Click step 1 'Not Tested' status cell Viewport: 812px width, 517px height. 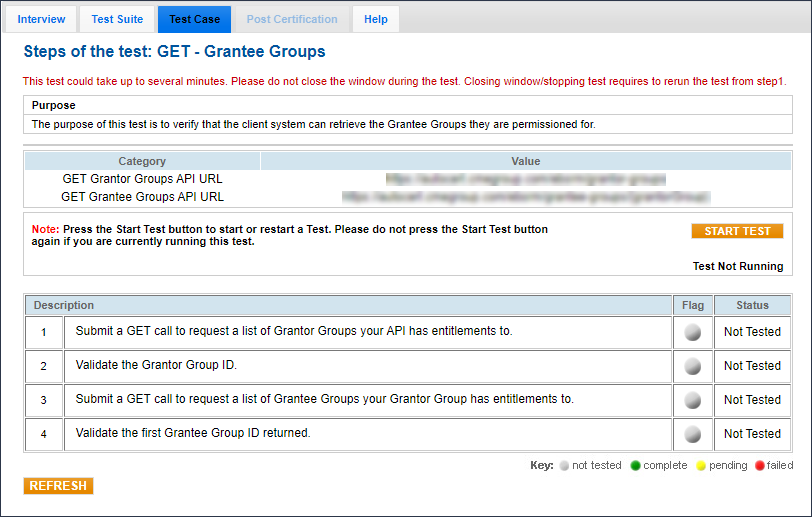752,332
